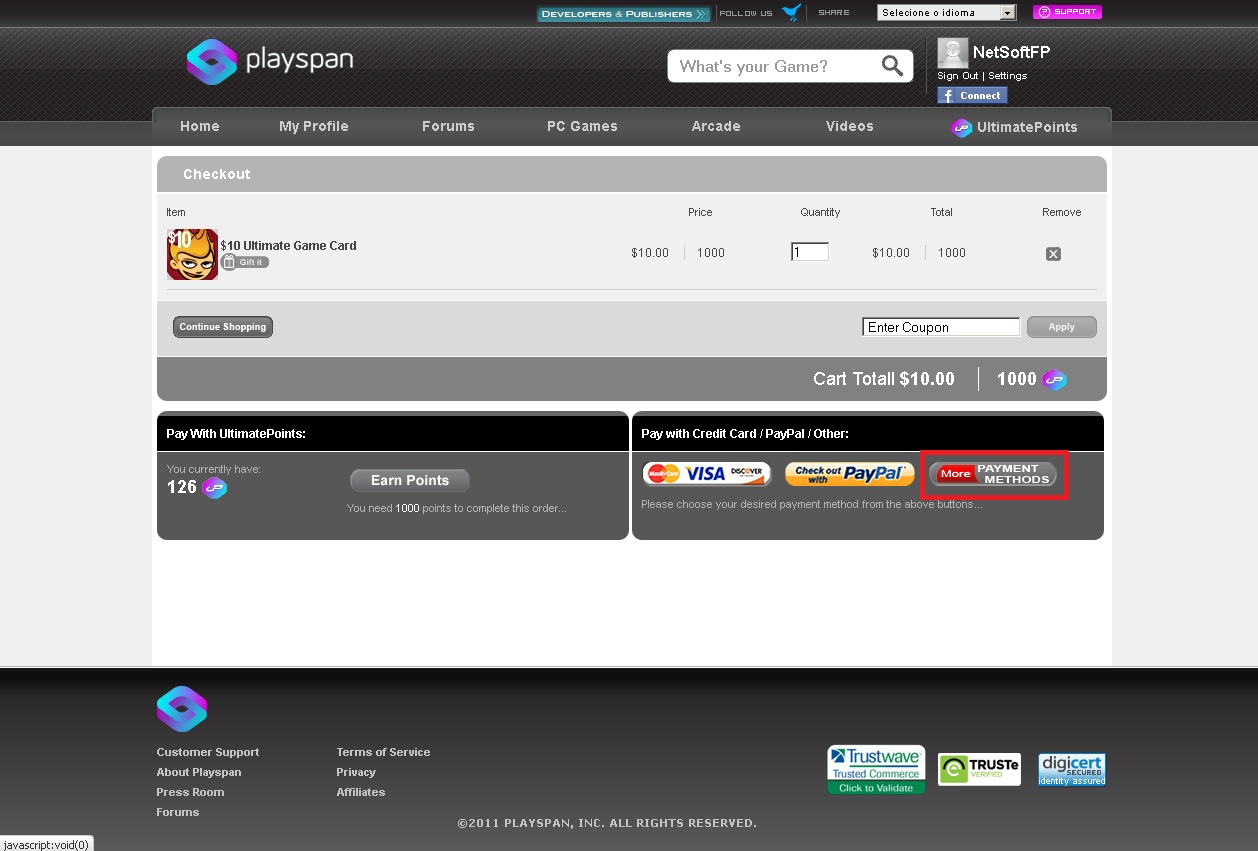Screen dimensions: 1258x851
Task: Click the SHARE label in top bar
Action: (834, 13)
